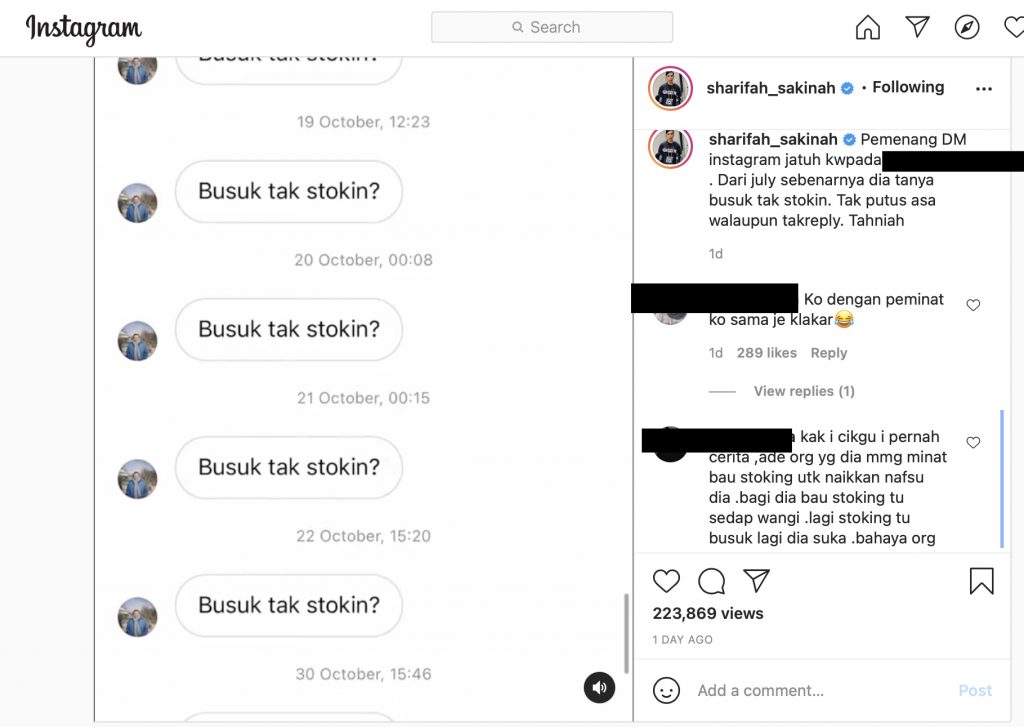Save the post with the bookmark icon
1024x727 pixels.
pos(981,581)
